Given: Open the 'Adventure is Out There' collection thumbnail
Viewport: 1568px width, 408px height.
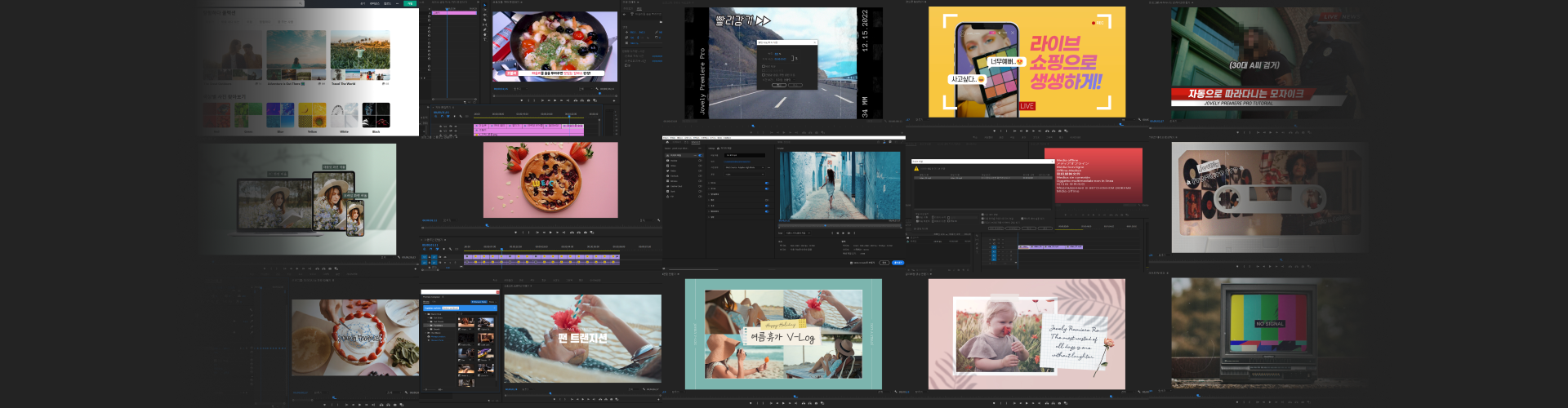Looking at the screenshot, I should 296,55.
